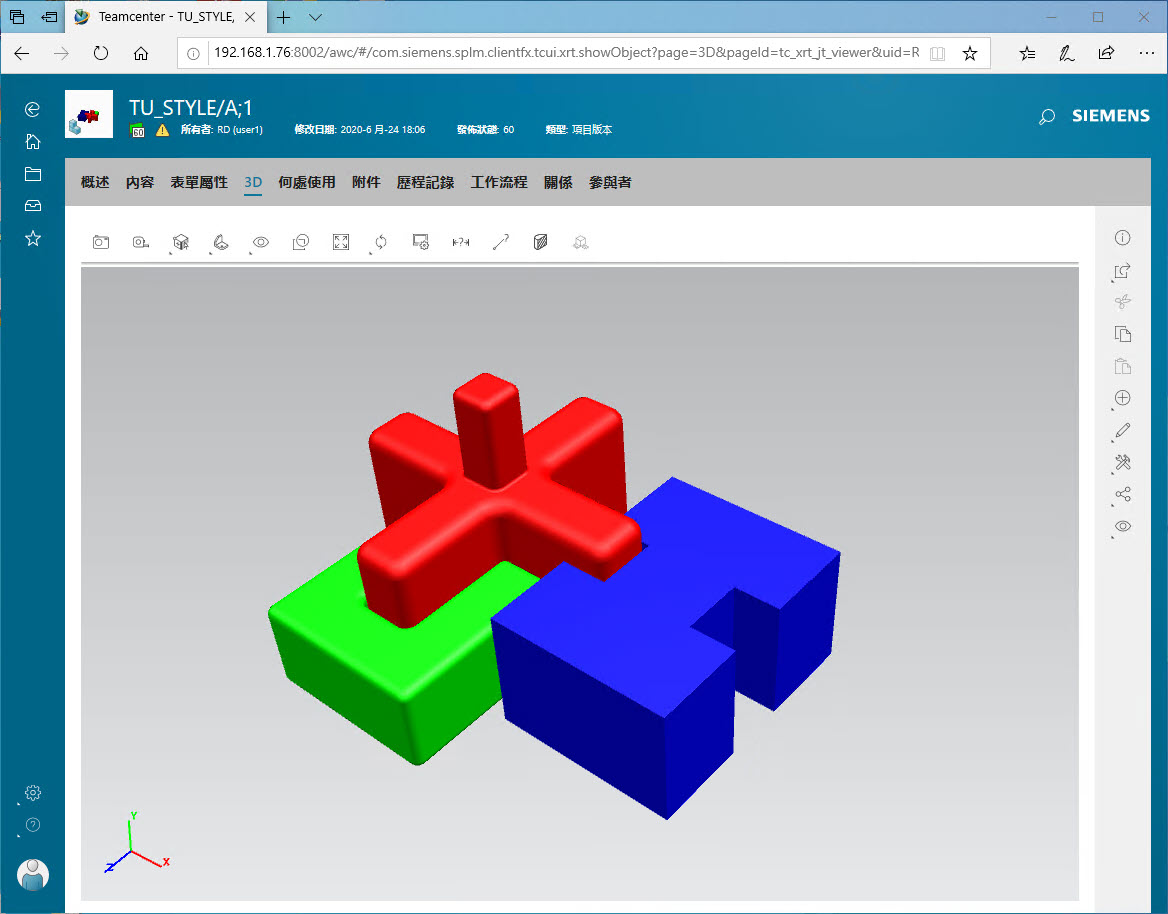Select the tape measurement tool icon
The width and height of the screenshot is (1168, 914).
click(140, 242)
